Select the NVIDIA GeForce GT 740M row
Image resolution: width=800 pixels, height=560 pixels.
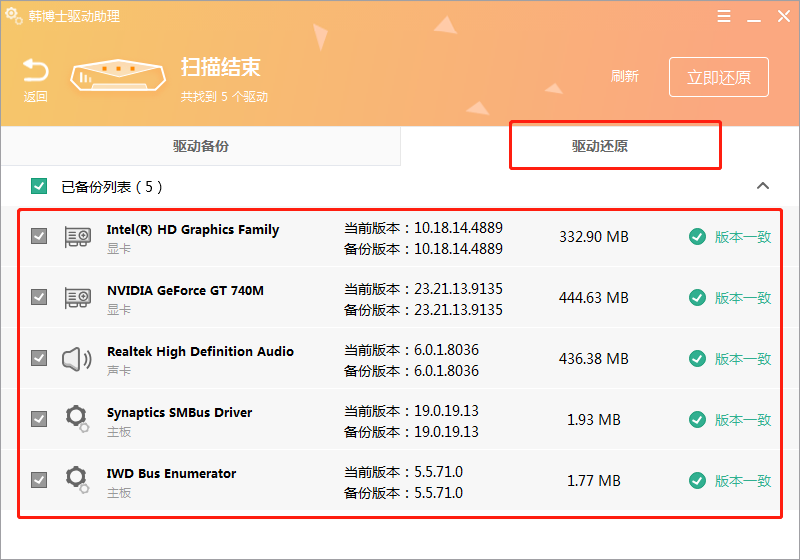(400, 298)
